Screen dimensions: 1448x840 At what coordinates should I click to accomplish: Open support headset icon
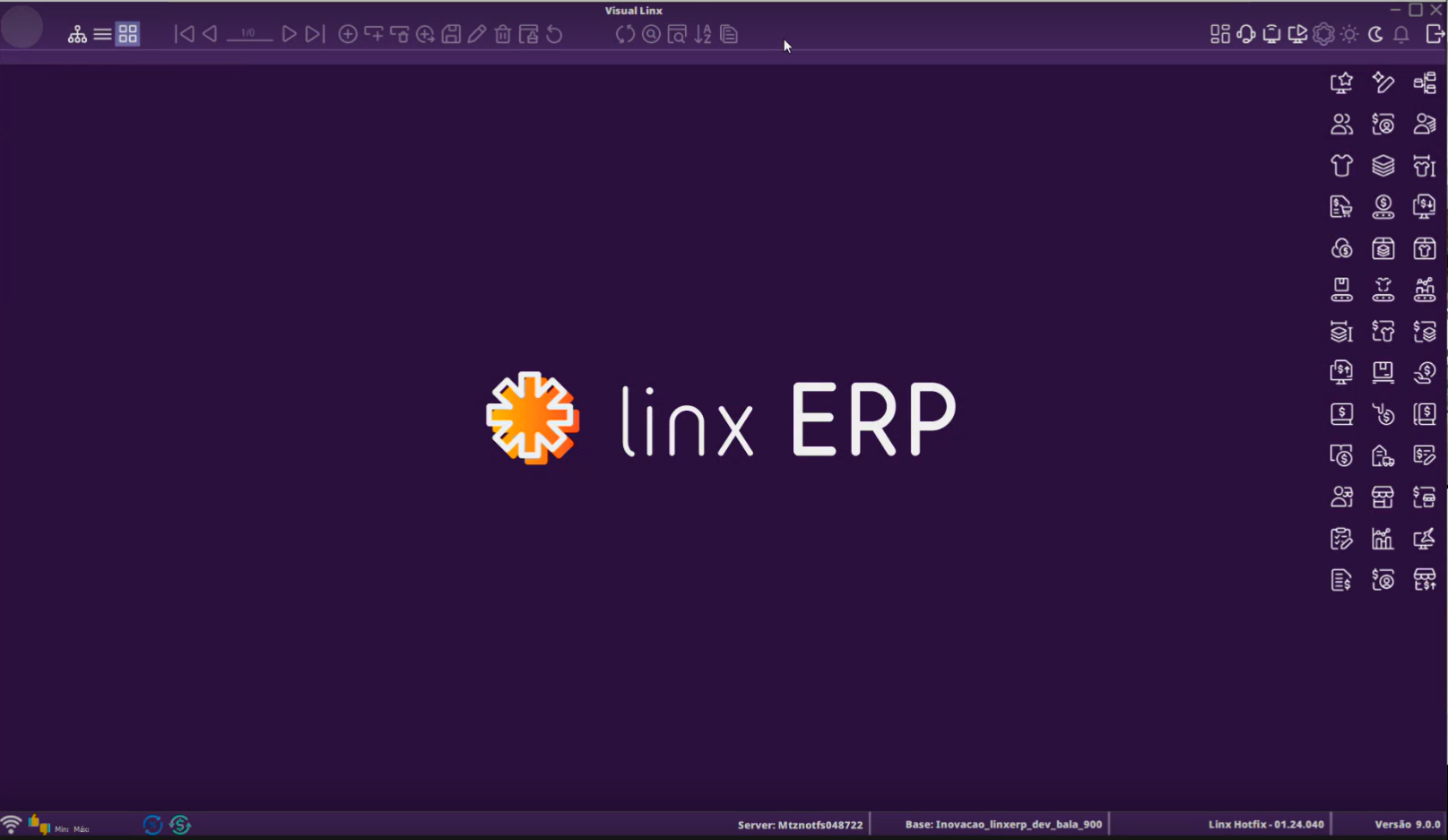[x=1246, y=34]
